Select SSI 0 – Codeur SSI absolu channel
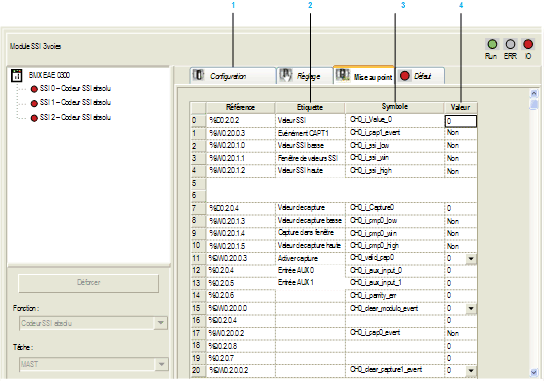 (x=75, y=88)
